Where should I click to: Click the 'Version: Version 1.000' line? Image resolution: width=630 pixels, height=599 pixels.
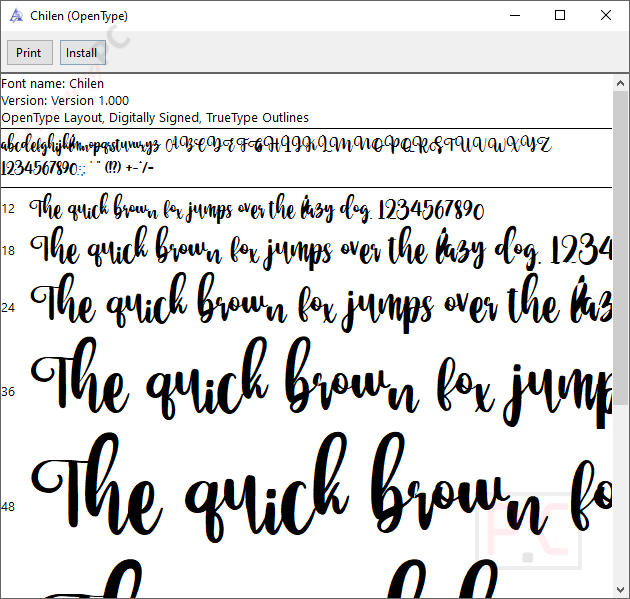click(65, 100)
